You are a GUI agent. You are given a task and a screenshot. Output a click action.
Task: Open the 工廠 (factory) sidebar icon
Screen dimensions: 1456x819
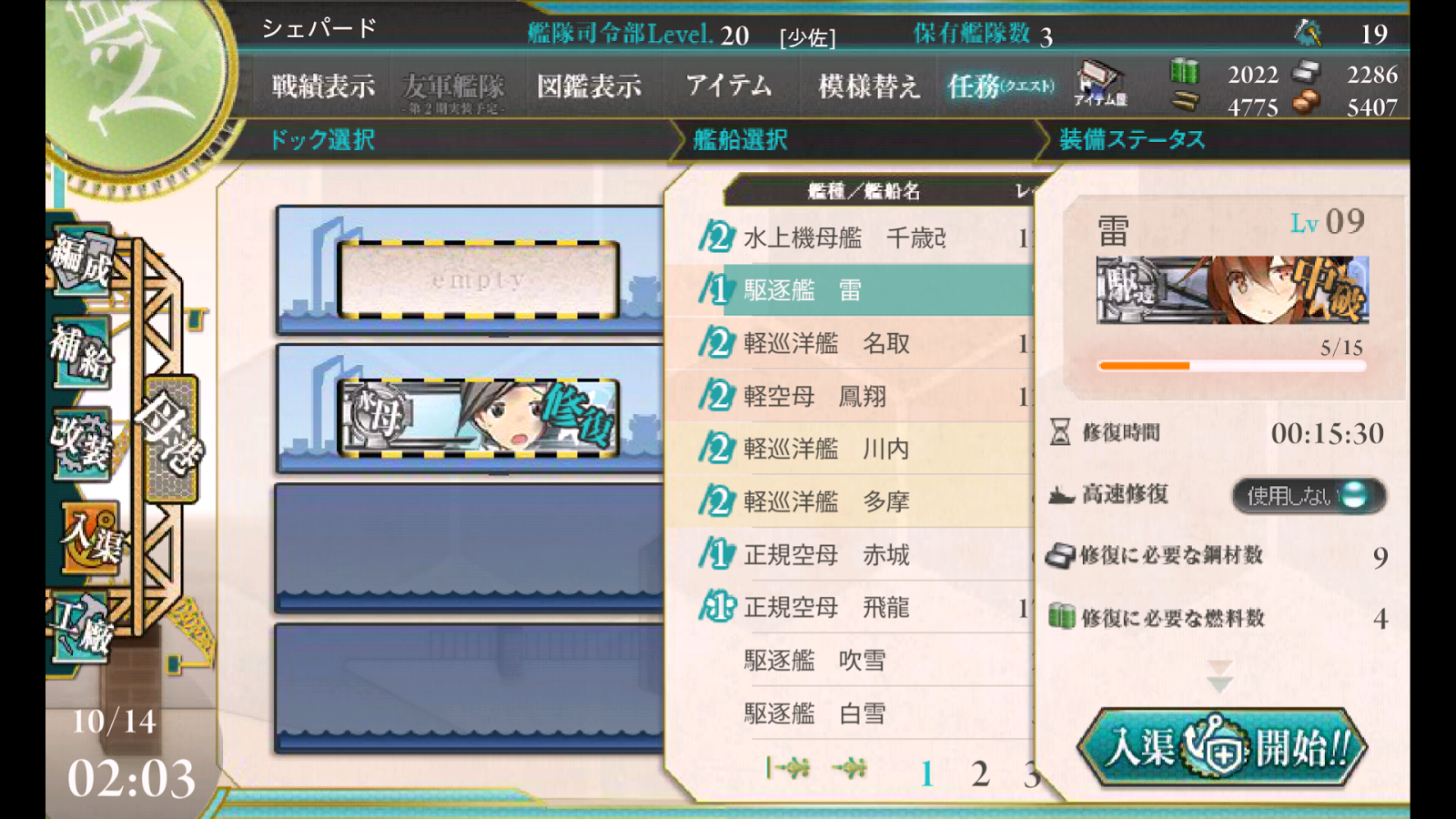[82, 628]
